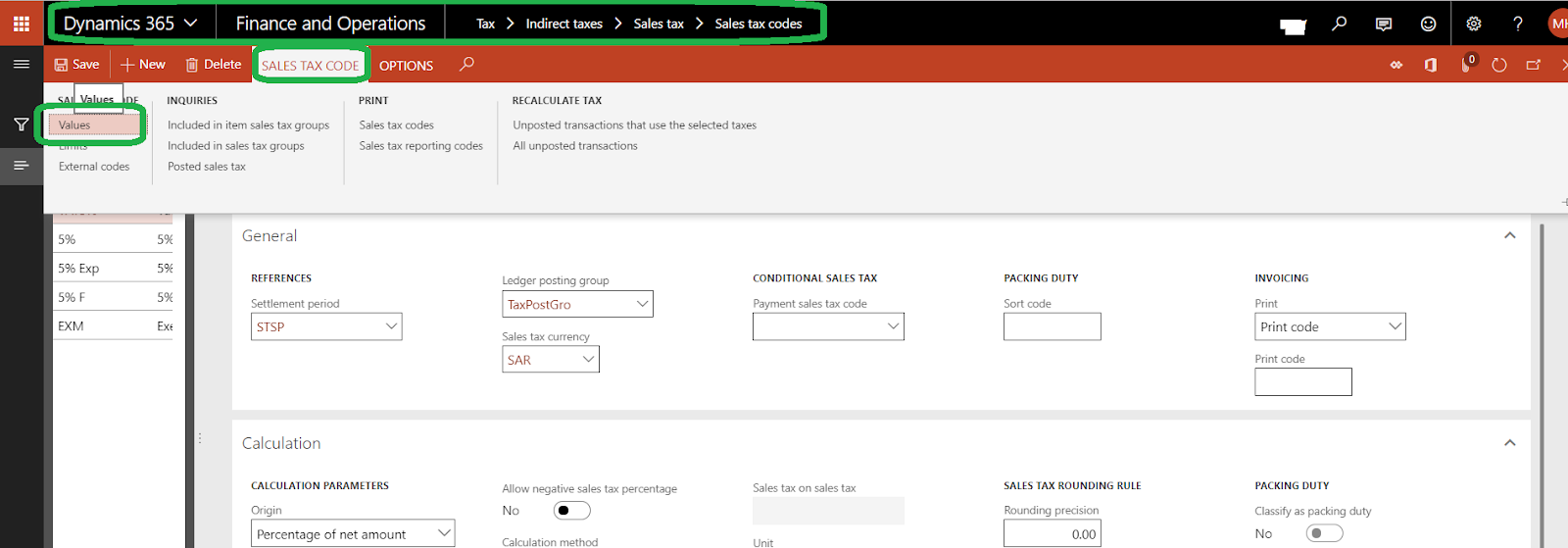Collapse the Calculation section
The width and height of the screenshot is (1568, 548).
pyautogui.click(x=1509, y=443)
